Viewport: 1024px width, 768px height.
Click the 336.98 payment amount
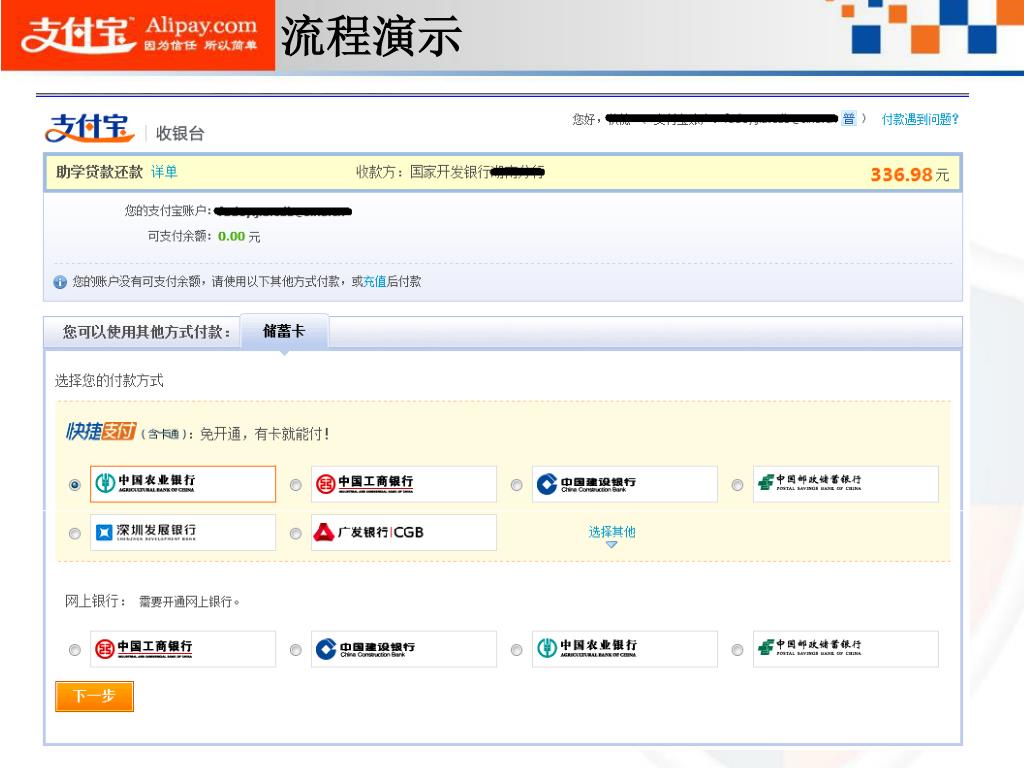(x=901, y=174)
